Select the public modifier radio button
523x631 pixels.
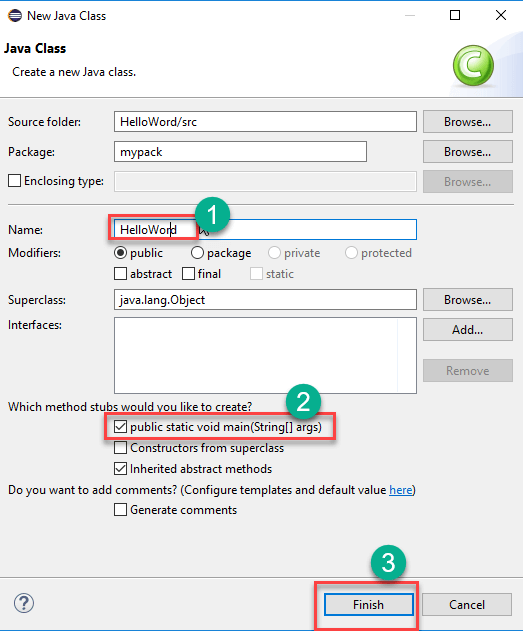[120, 253]
